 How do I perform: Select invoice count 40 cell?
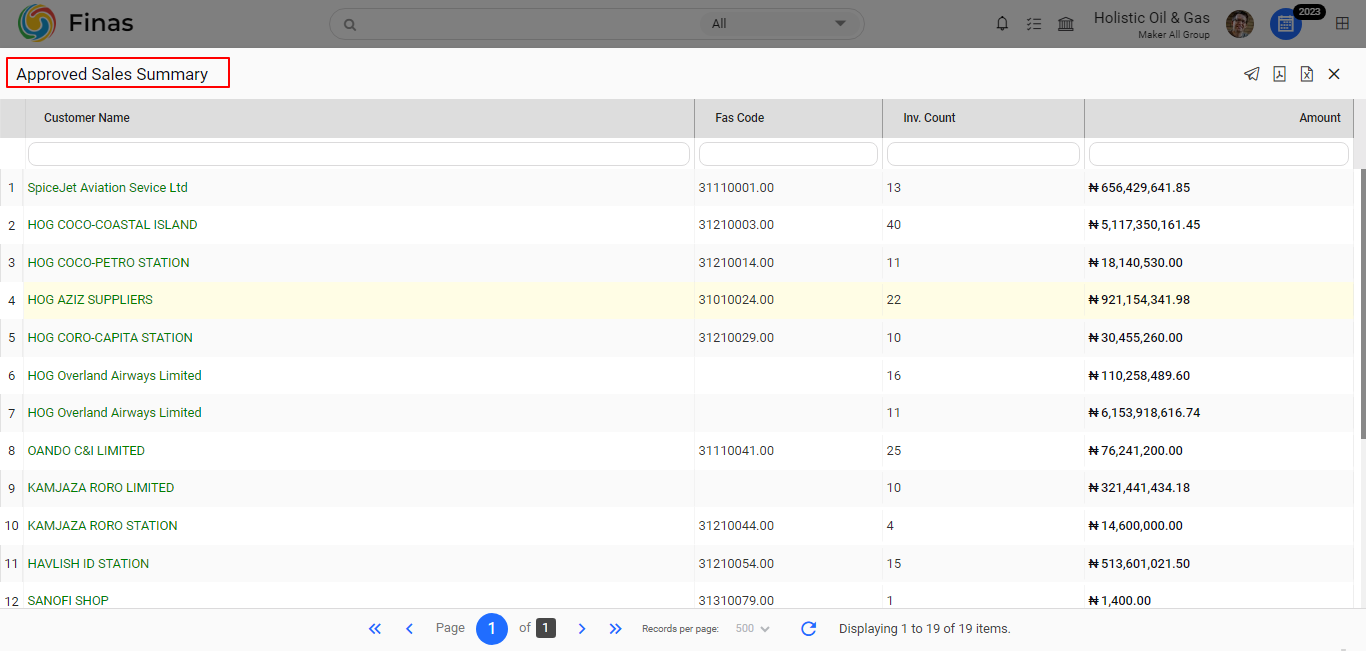click(894, 225)
